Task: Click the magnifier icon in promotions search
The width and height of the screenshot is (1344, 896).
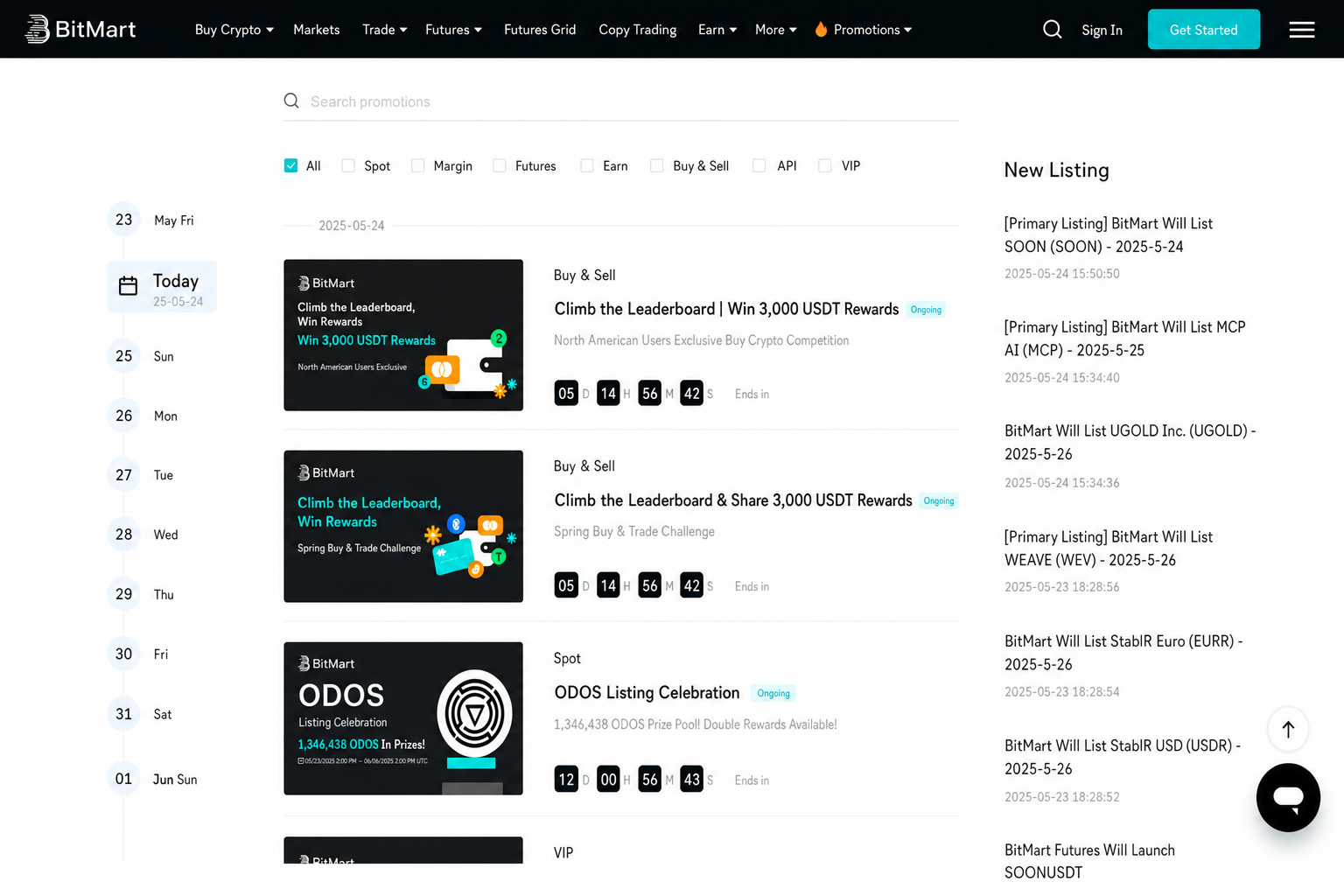Action: click(x=291, y=101)
